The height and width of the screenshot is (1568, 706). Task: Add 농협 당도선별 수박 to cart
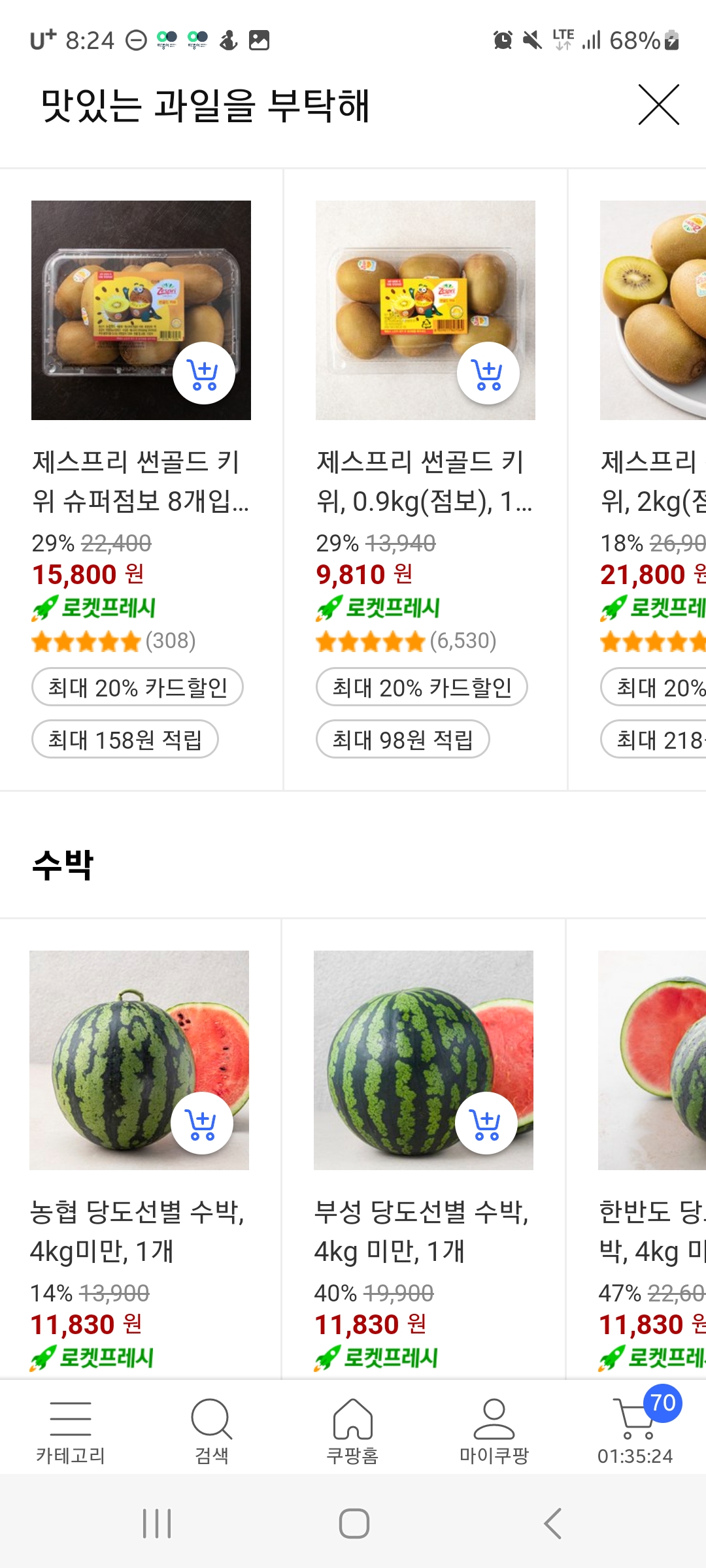(x=201, y=1123)
